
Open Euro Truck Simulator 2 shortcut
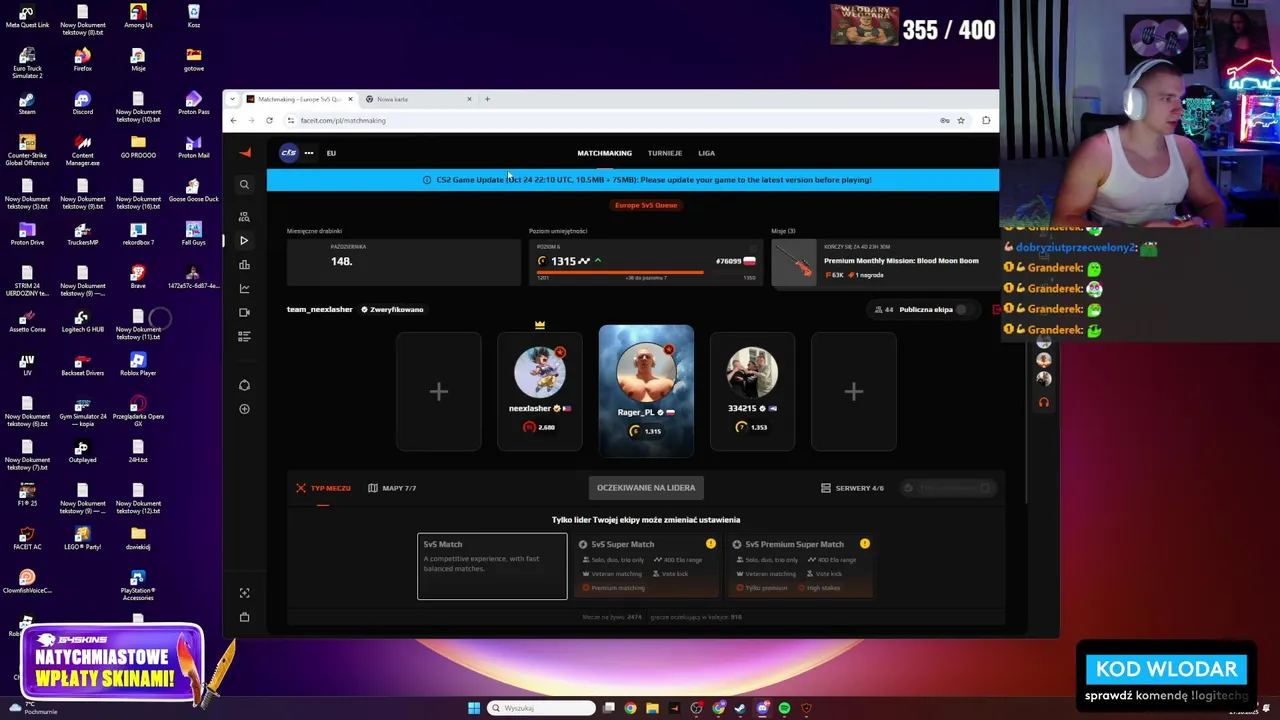coord(27,63)
